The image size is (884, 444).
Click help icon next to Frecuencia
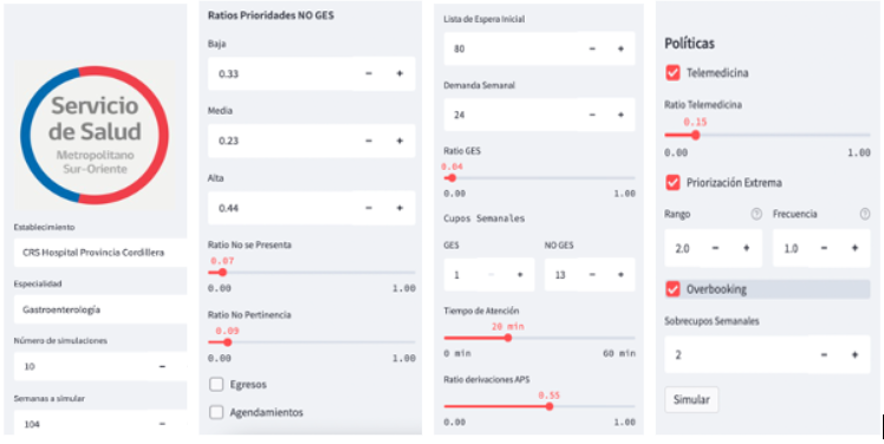[x=862, y=215]
